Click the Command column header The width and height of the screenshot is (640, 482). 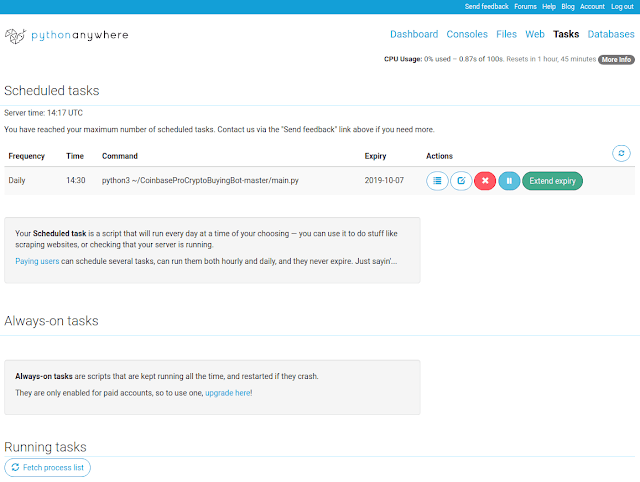point(120,156)
